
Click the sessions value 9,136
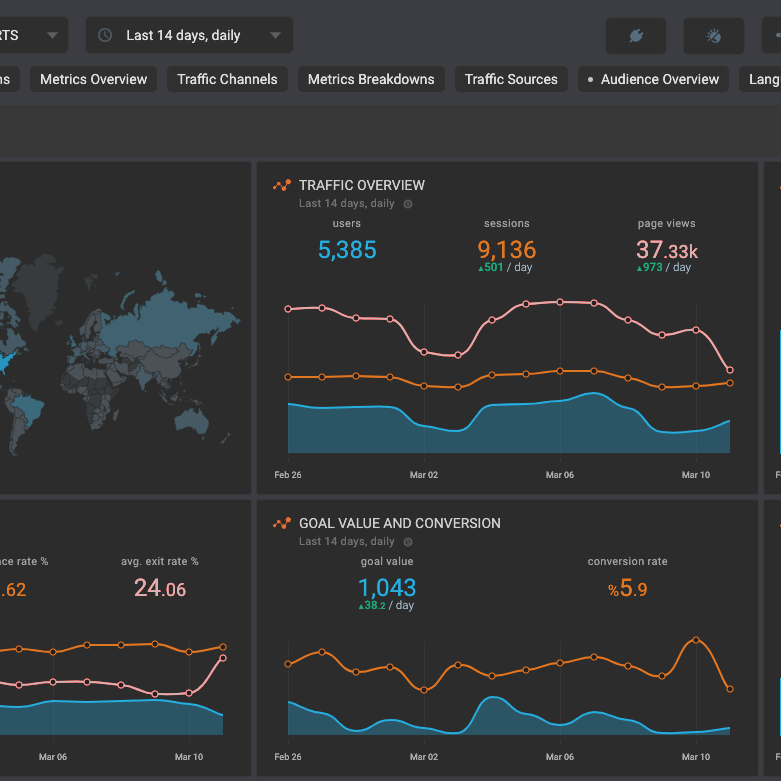(x=507, y=250)
